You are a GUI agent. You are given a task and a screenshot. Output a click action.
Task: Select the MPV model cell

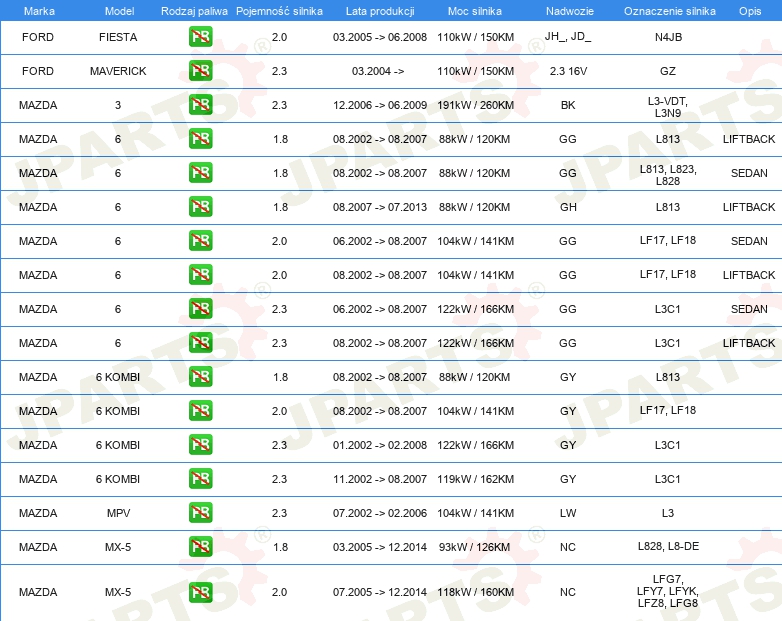[x=118, y=513]
